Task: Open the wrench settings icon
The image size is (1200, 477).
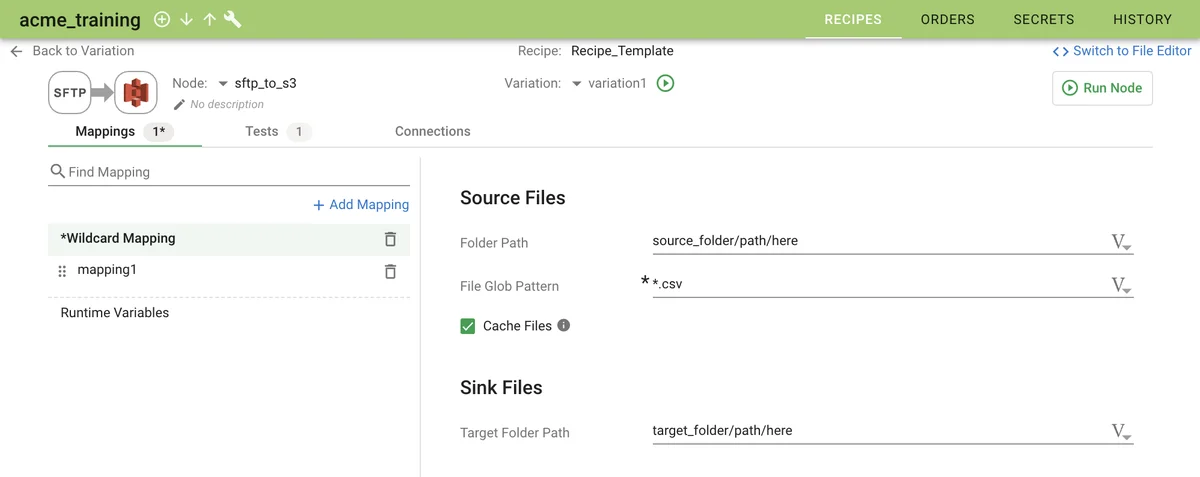Action: 233,20
